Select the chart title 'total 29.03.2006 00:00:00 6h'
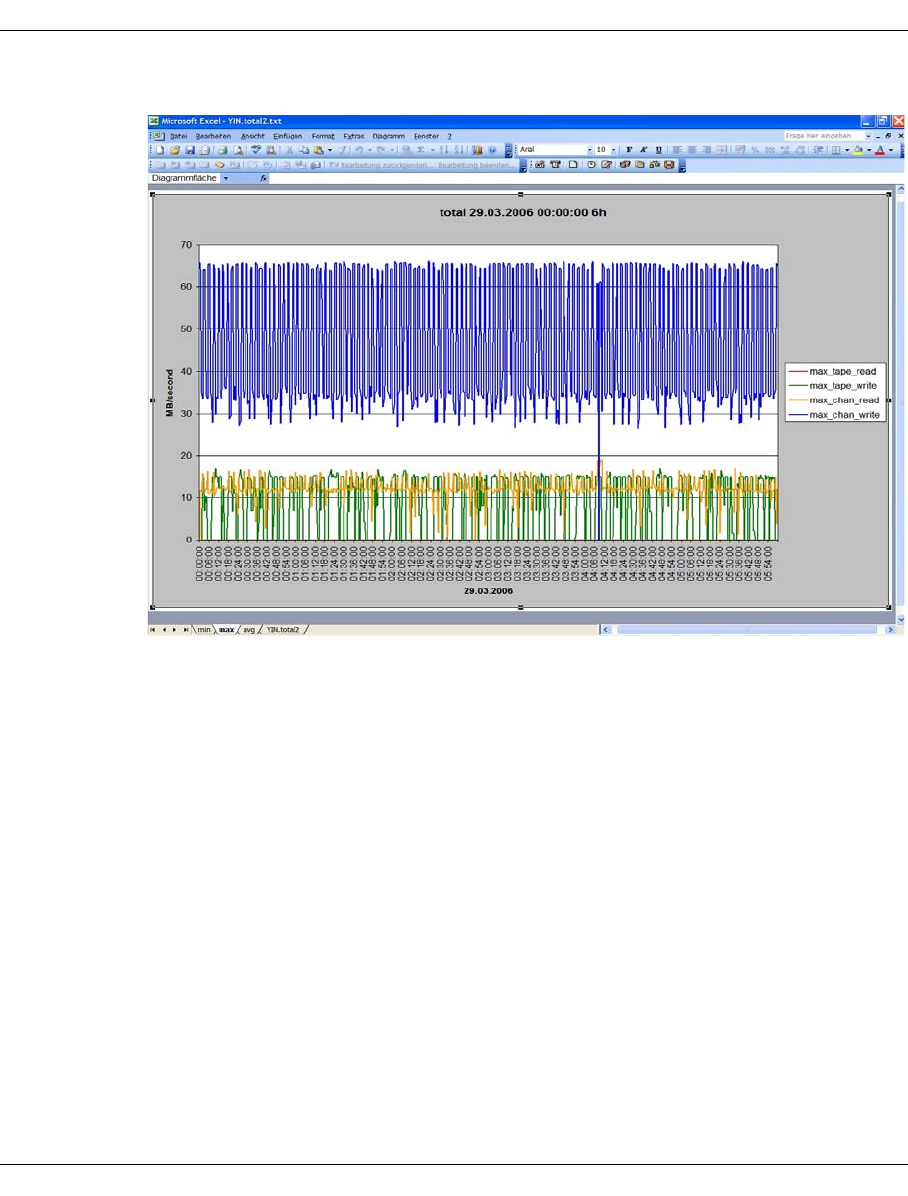Viewport: 908px width, 1196px height. [523, 212]
